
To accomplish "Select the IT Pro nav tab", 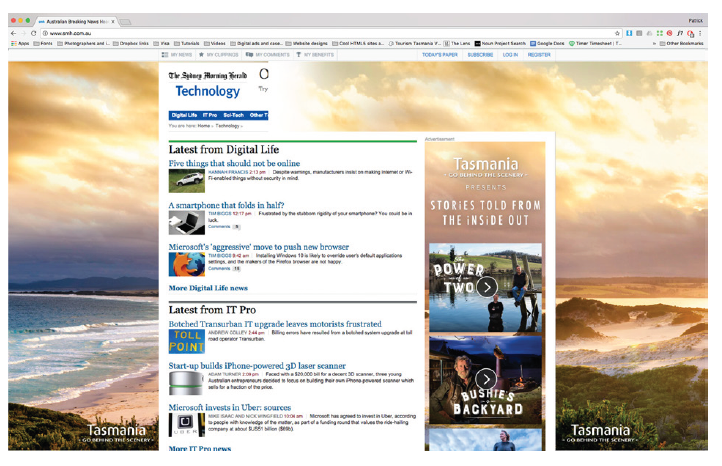I will click(x=210, y=115).
